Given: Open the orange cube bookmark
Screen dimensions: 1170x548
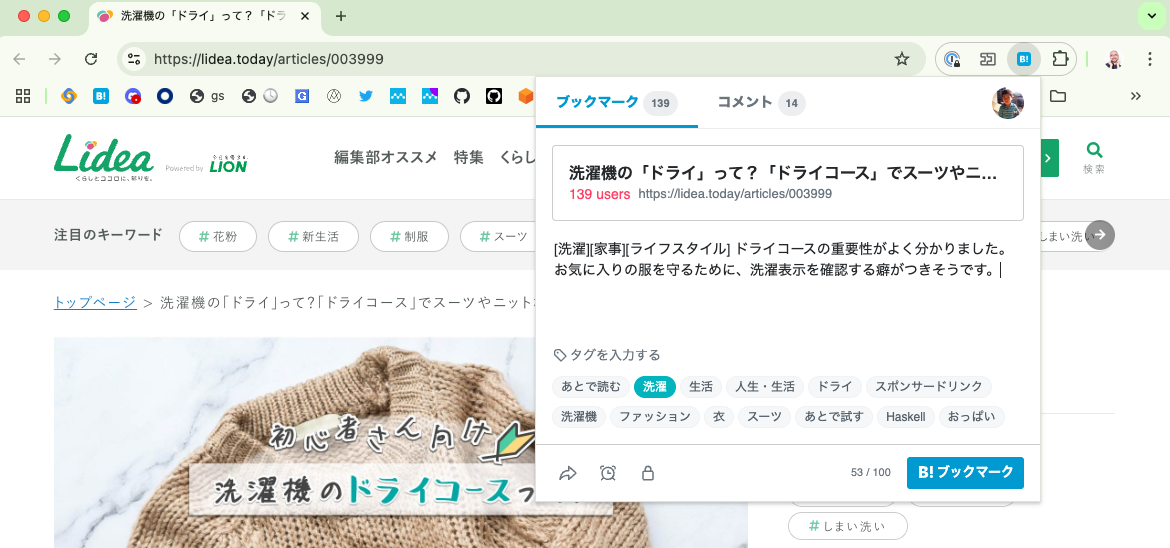Looking at the screenshot, I should point(526,96).
